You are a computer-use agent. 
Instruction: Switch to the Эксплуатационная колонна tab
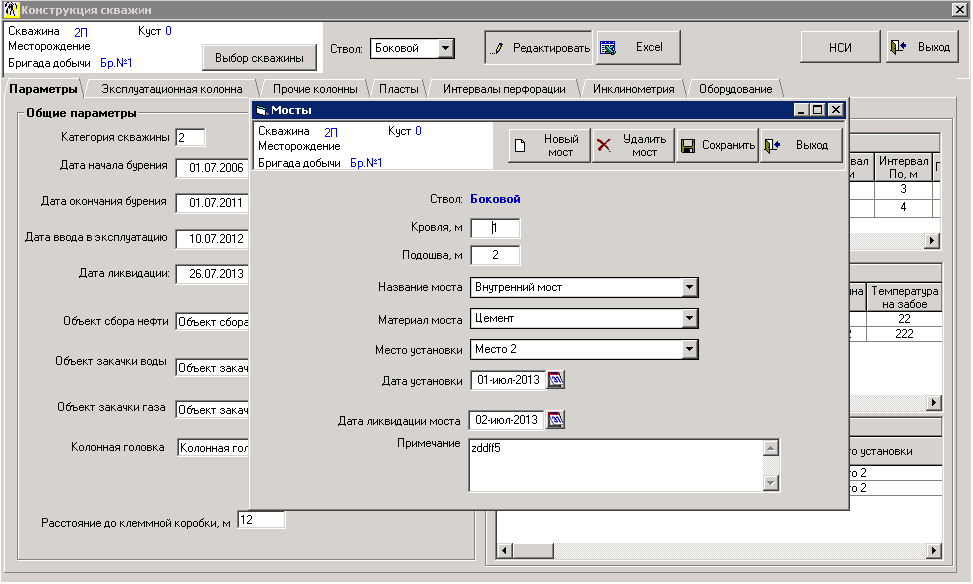(x=172, y=89)
